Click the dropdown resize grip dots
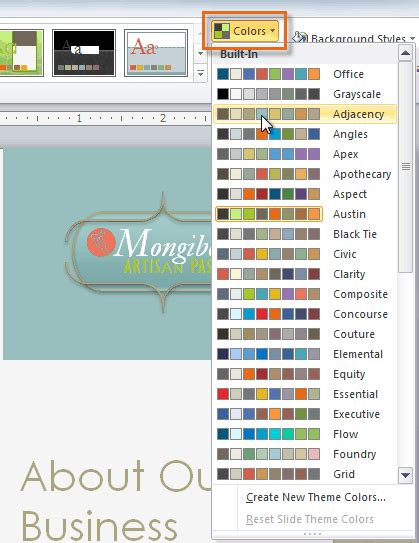The width and height of the screenshot is (419, 543). (312, 535)
